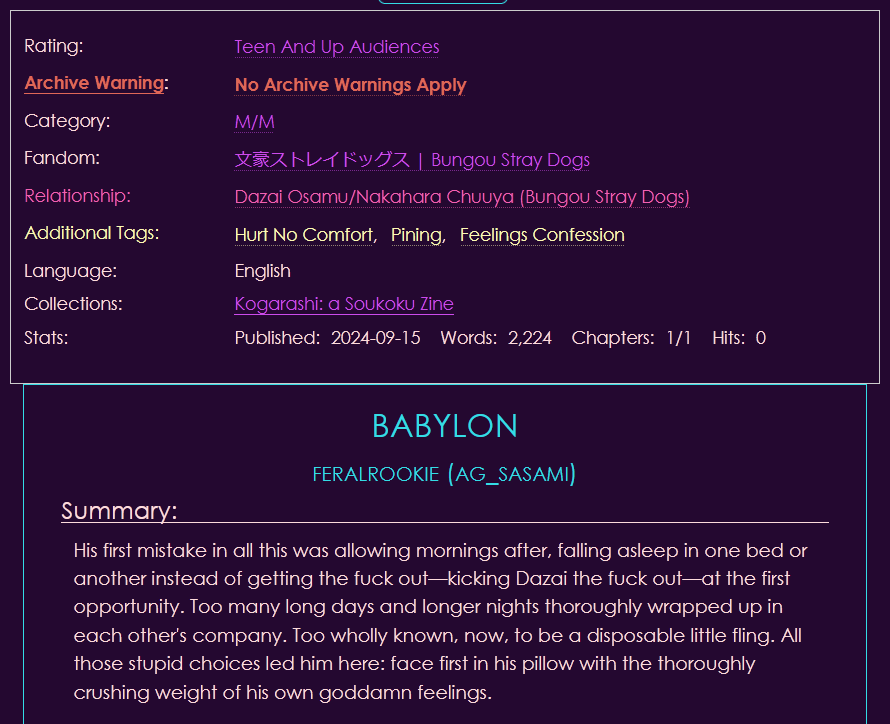
Task: Click the Chapters value 1/1
Action: pyautogui.click(x=679, y=338)
